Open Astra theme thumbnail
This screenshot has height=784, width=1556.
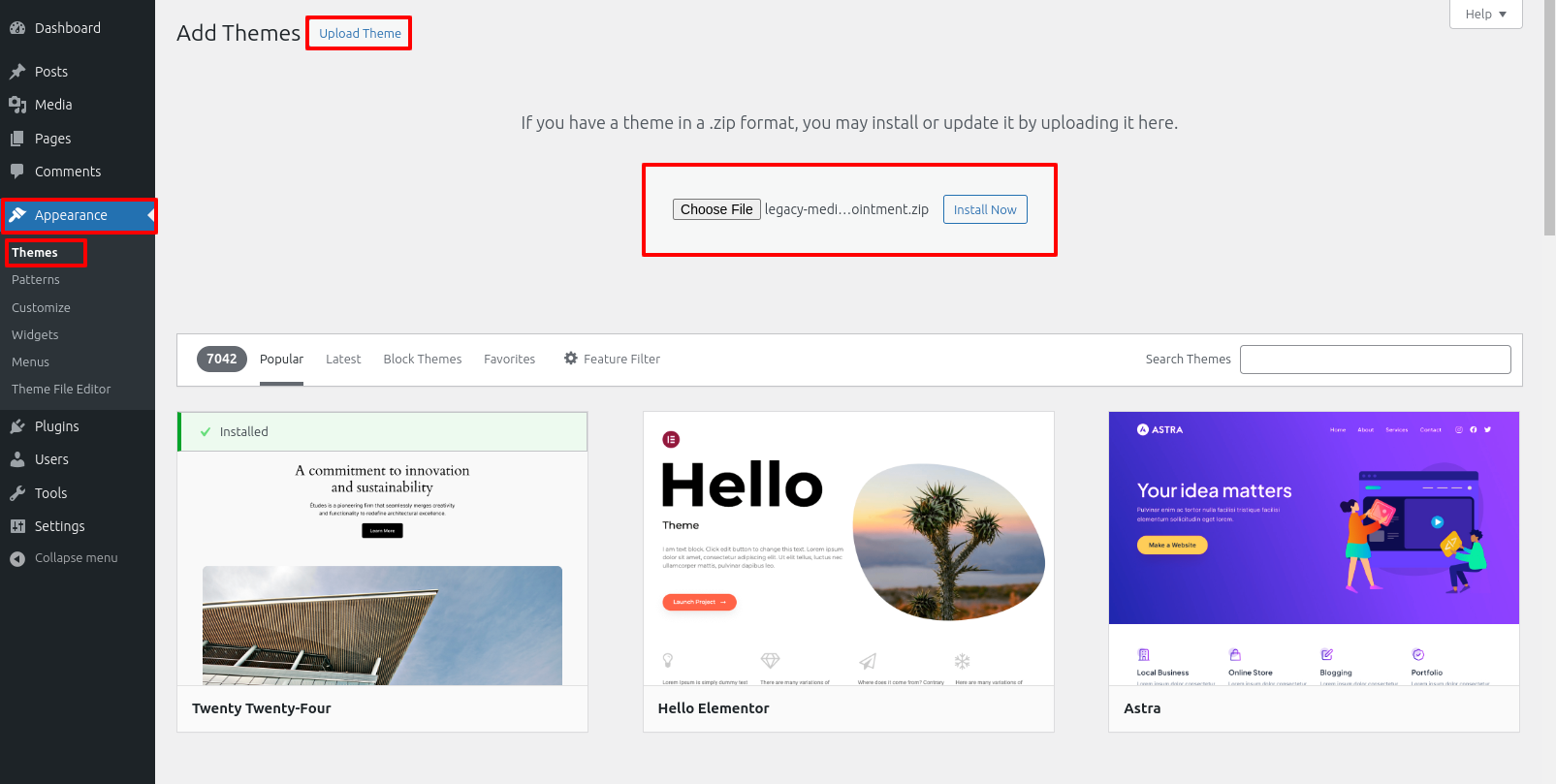pyautogui.click(x=1314, y=549)
